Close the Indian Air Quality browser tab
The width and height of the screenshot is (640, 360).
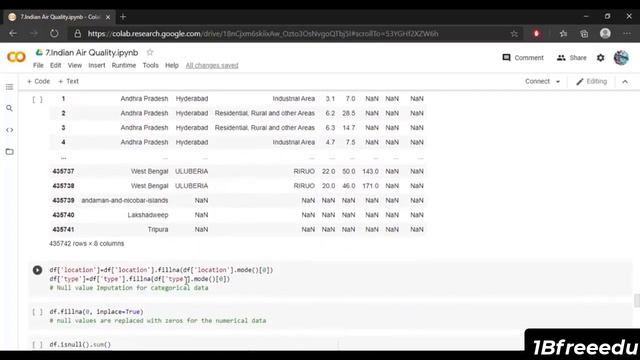point(108,17)
